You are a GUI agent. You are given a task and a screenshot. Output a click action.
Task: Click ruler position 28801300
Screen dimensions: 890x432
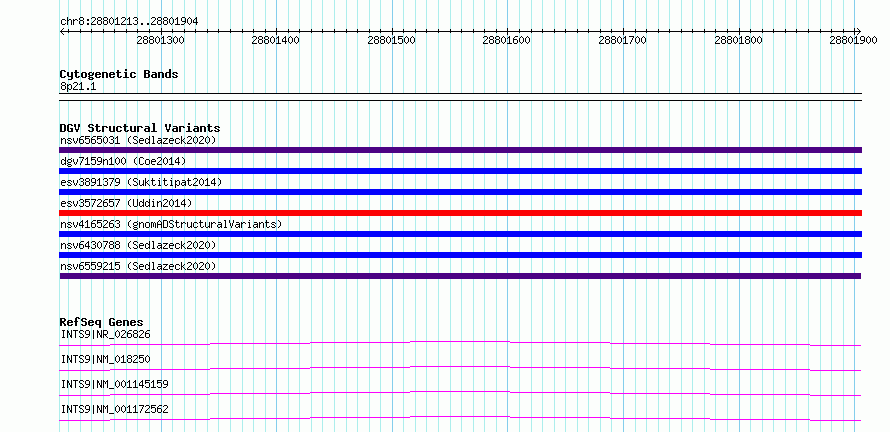tap(161, 41)
